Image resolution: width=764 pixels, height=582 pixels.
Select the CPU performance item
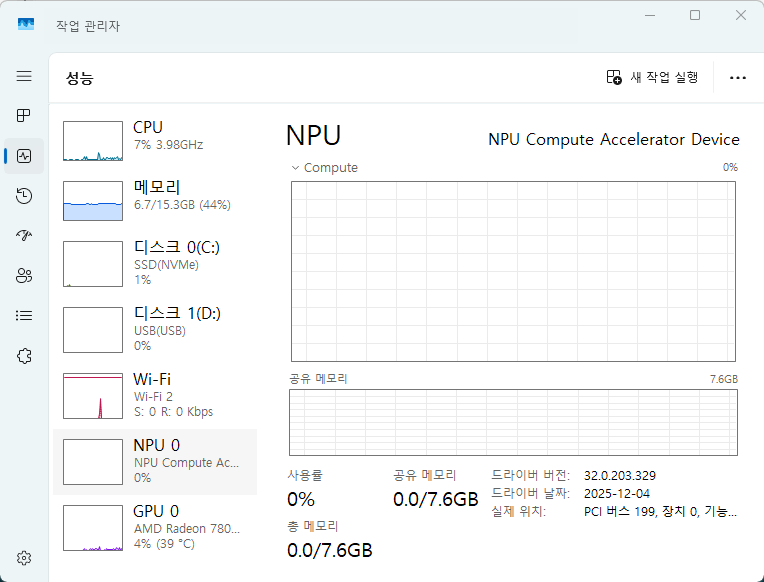(x=155, y=141)
